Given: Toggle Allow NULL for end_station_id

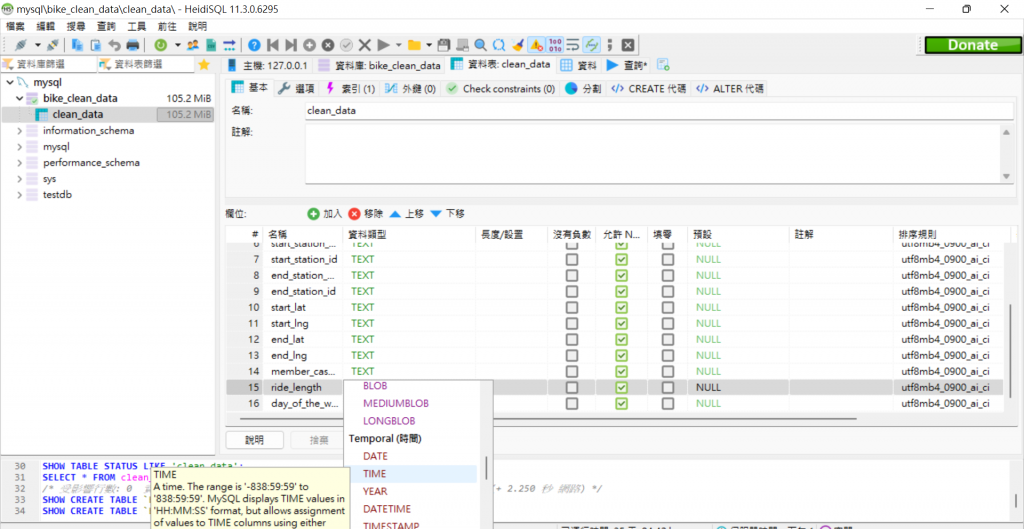Looking at the screenshot, I should click(622, 291).
